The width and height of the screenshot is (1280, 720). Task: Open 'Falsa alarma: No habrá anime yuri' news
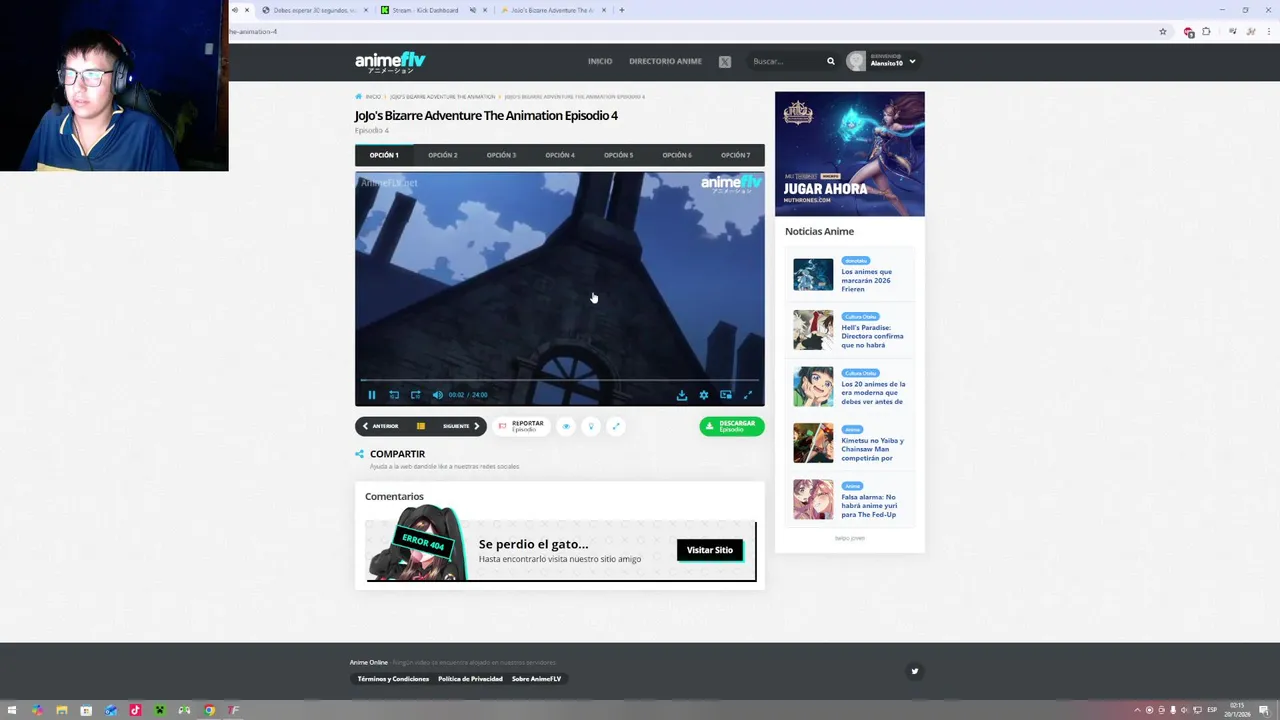(x=869, y=506)
